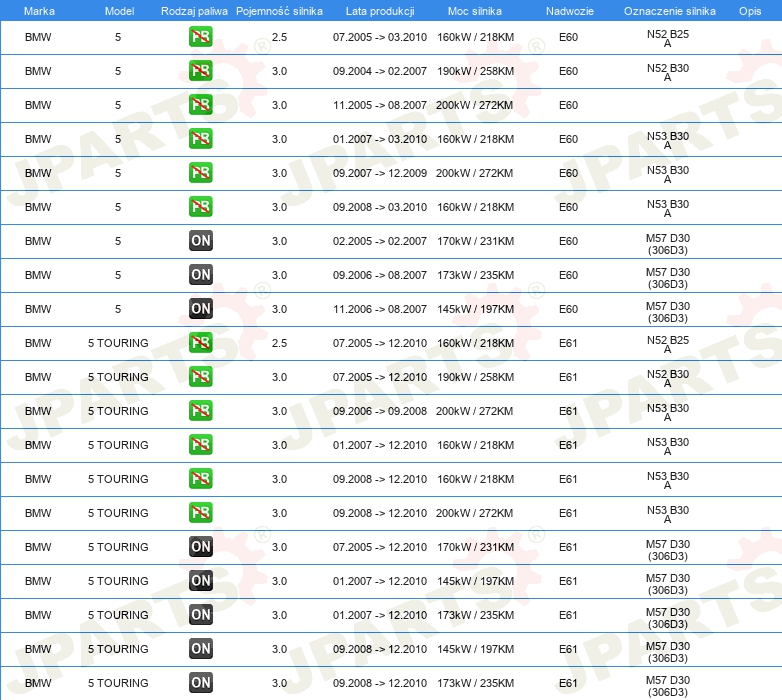Click 190kW / 258KM in E60 row
Viewport: 782px width, 700px height.
tap(475, 71)
